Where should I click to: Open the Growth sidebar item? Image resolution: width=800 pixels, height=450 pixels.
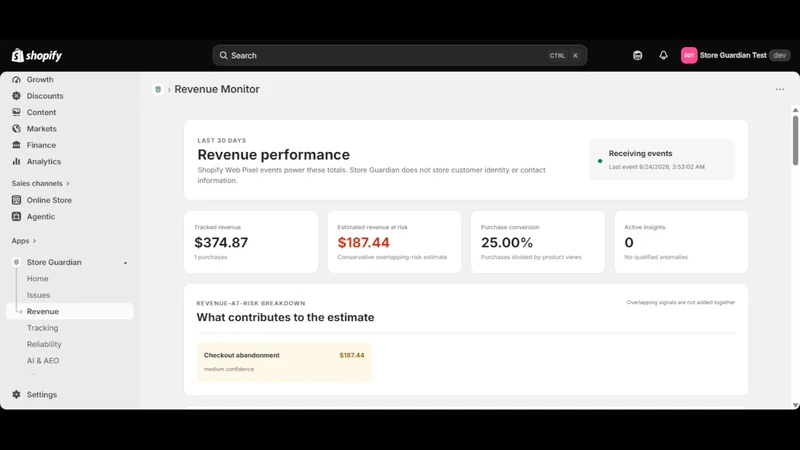(x=40, y=80)
